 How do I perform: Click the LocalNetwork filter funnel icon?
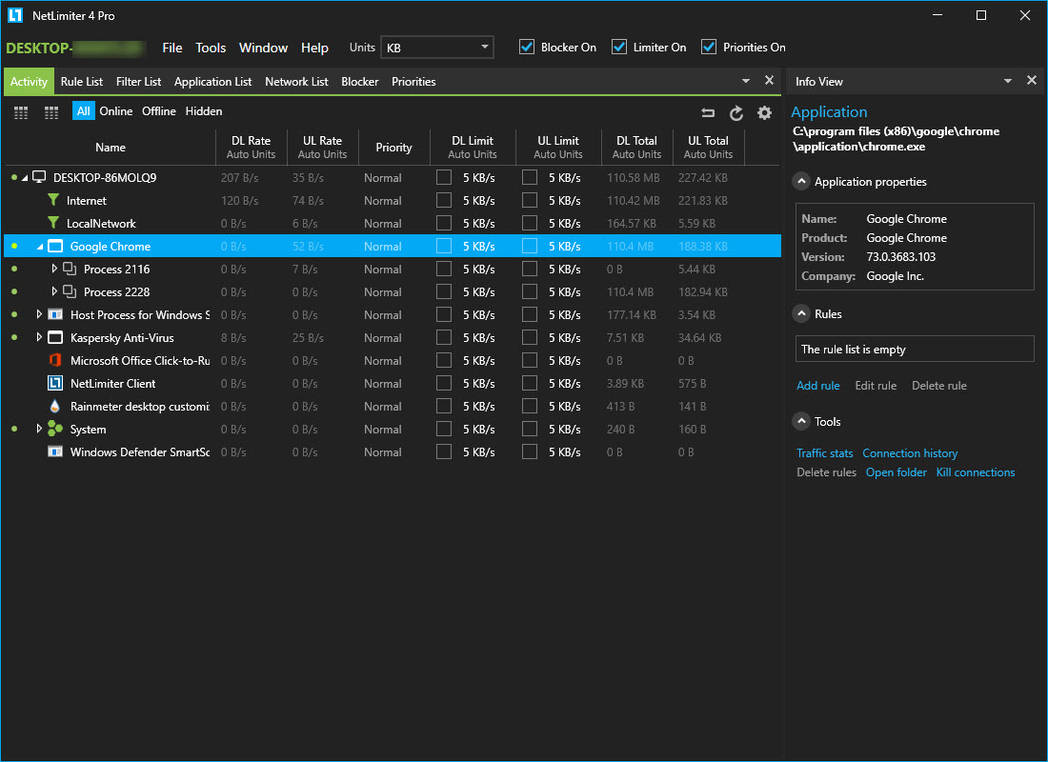53,223
